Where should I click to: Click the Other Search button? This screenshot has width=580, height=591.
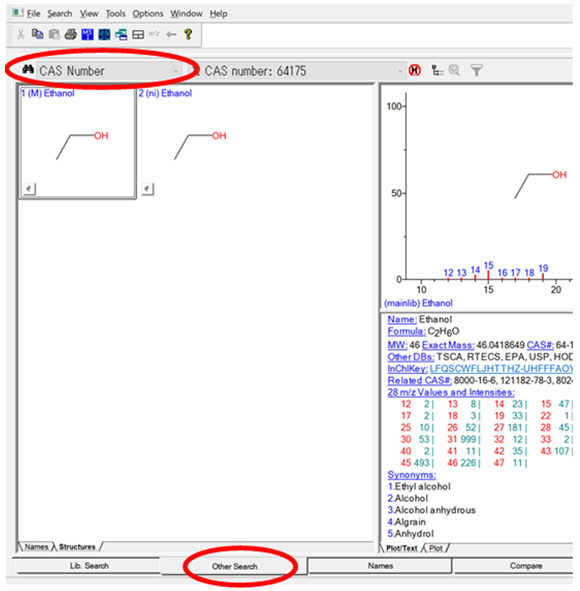(x=234, y=566)
